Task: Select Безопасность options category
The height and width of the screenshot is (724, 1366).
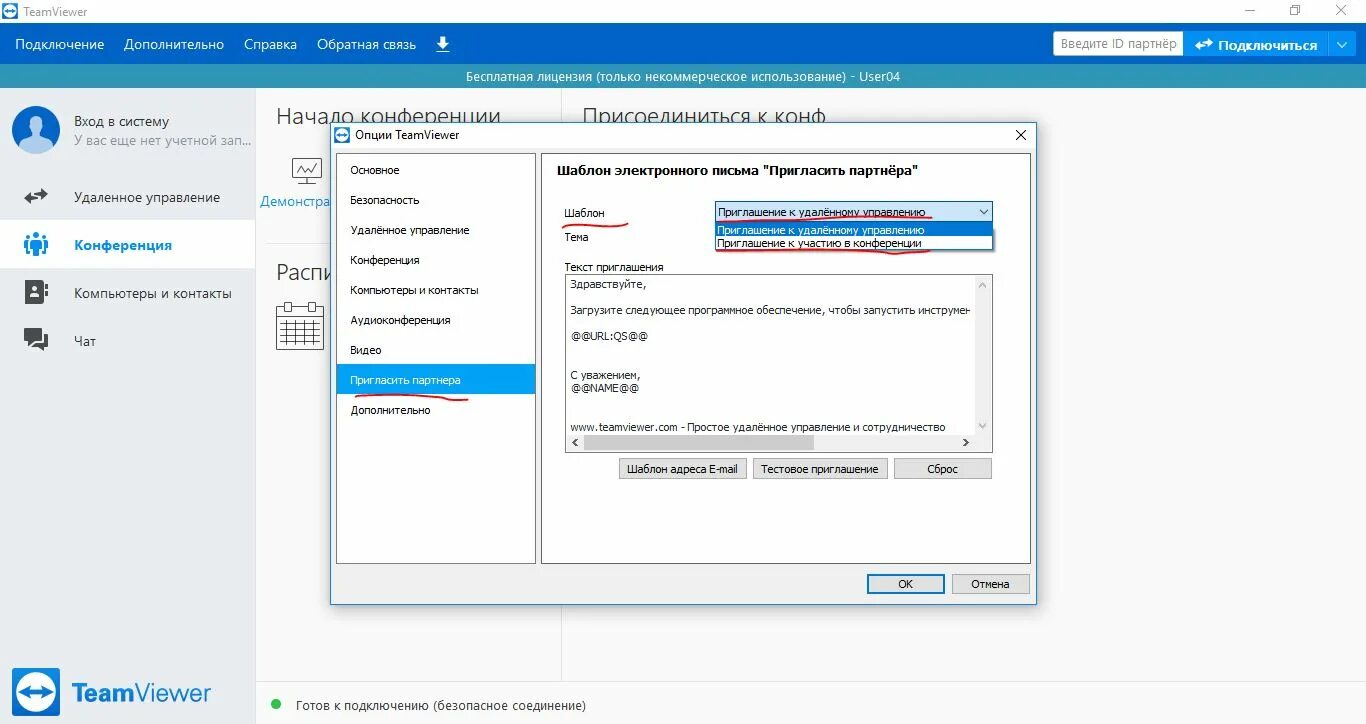Action: click(436, 200)
